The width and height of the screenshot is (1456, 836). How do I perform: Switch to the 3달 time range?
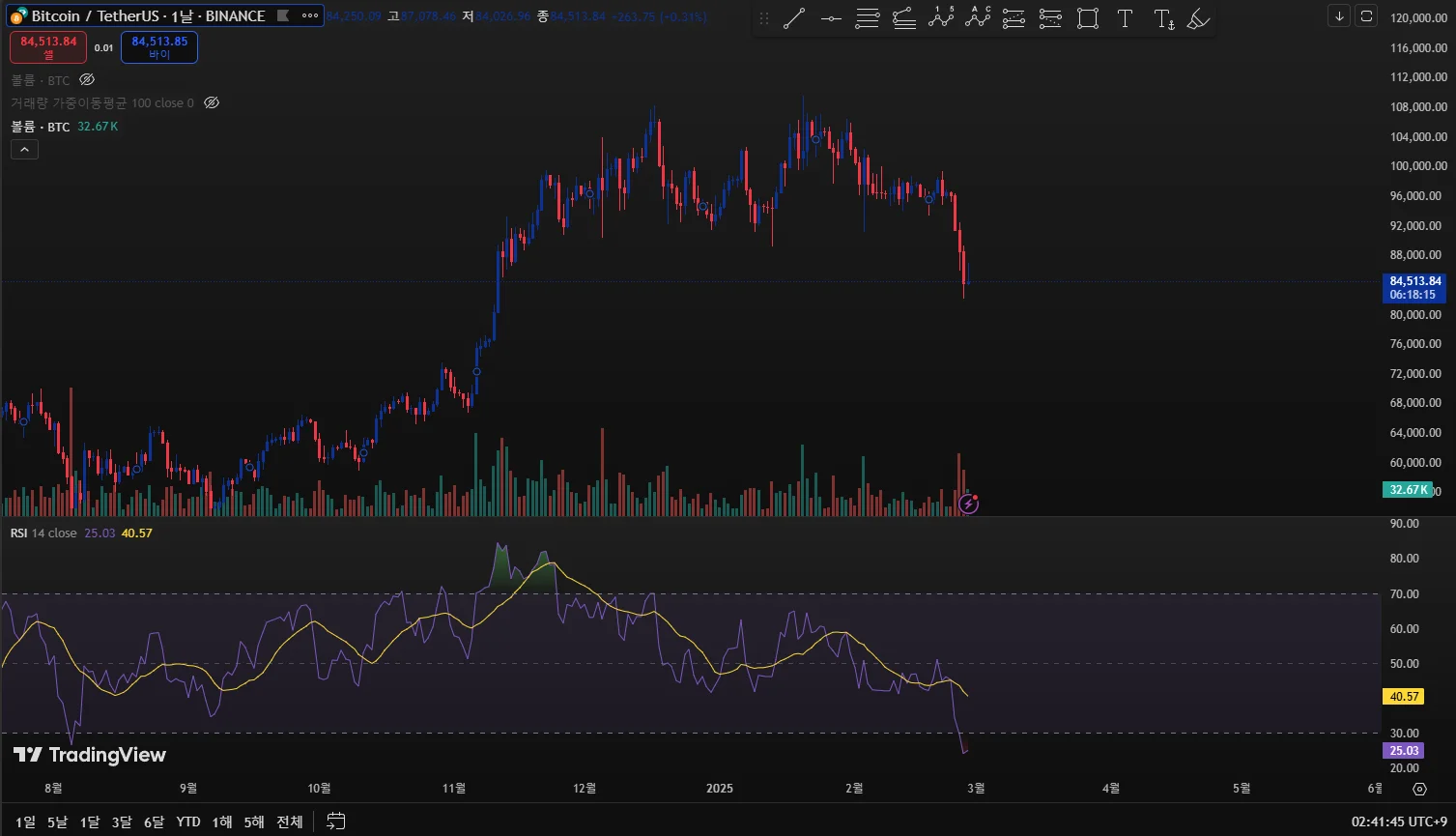coord(122,822)
